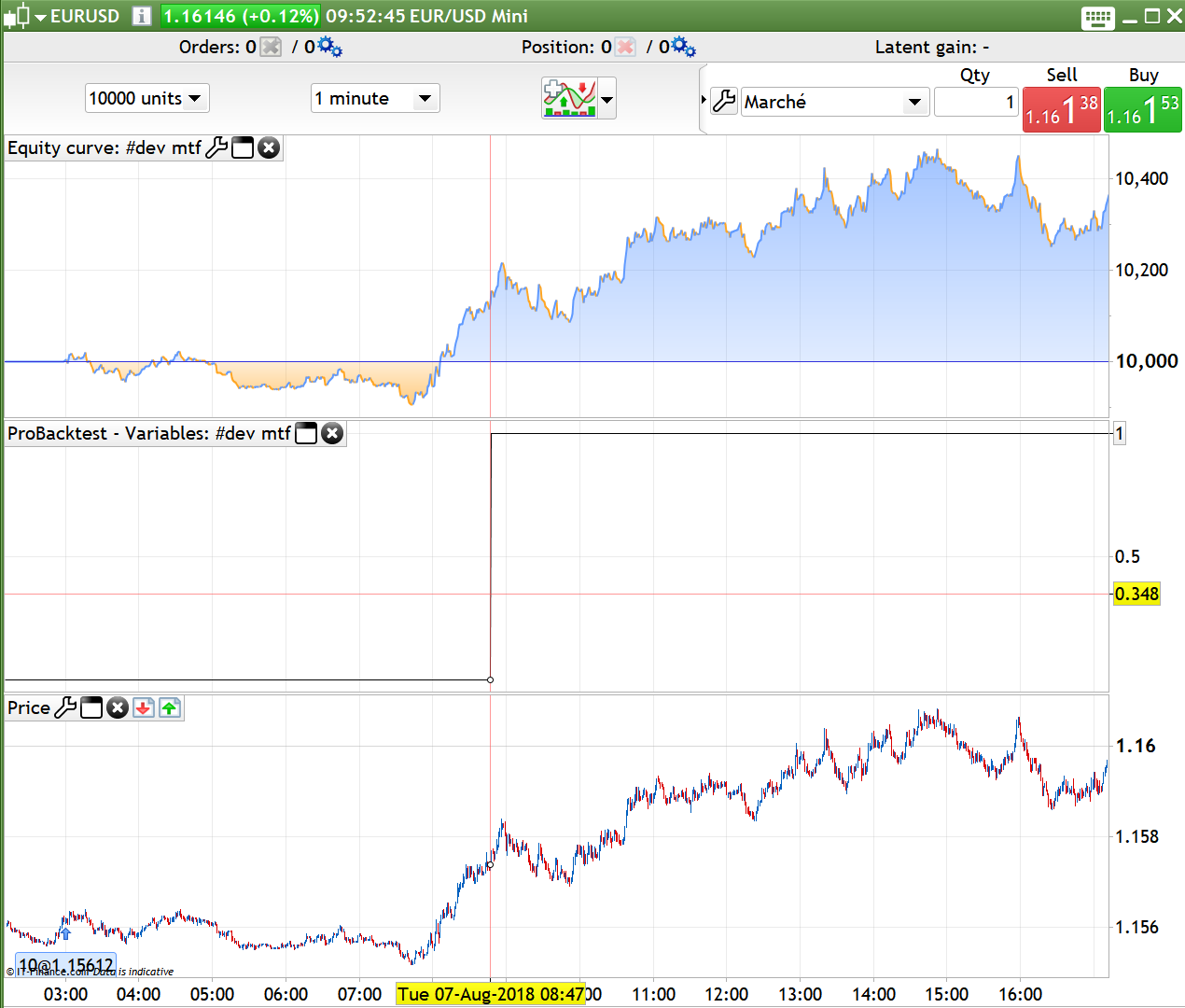
Task: Click the 10@1.15612 trade label
Action: point(65,965)
